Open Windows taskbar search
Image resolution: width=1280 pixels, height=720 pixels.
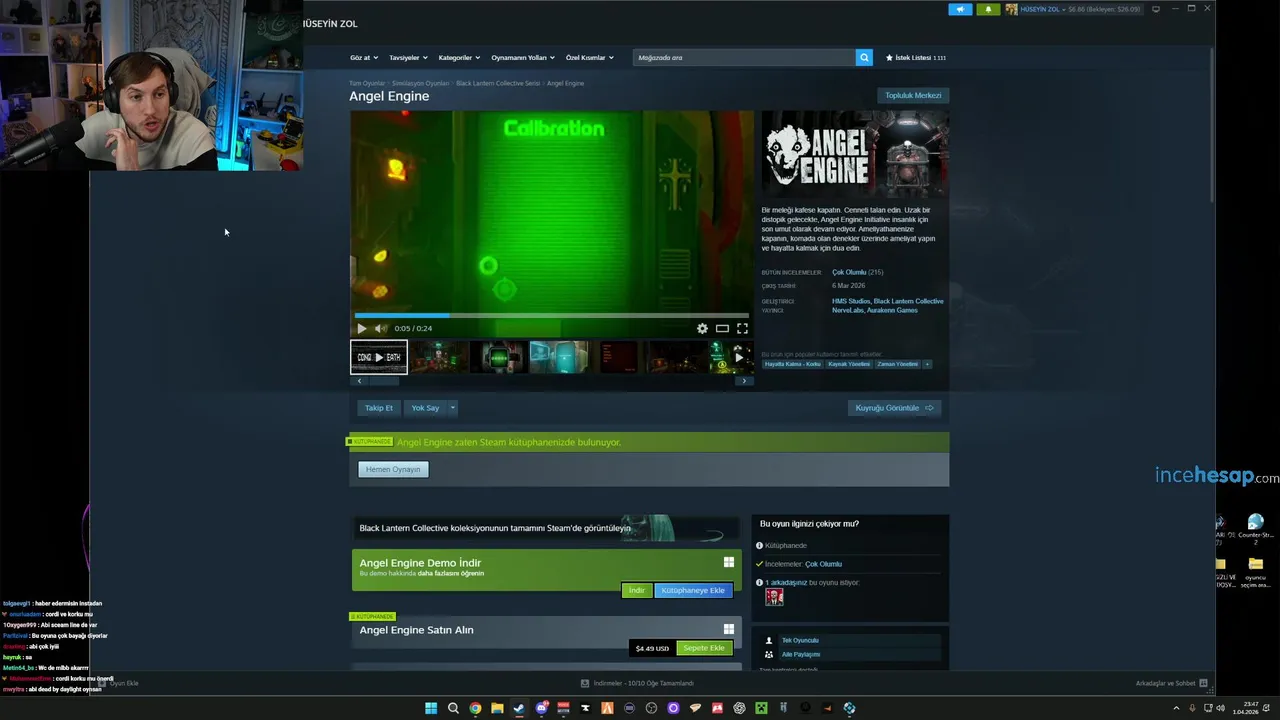click(x=453, y=708)
